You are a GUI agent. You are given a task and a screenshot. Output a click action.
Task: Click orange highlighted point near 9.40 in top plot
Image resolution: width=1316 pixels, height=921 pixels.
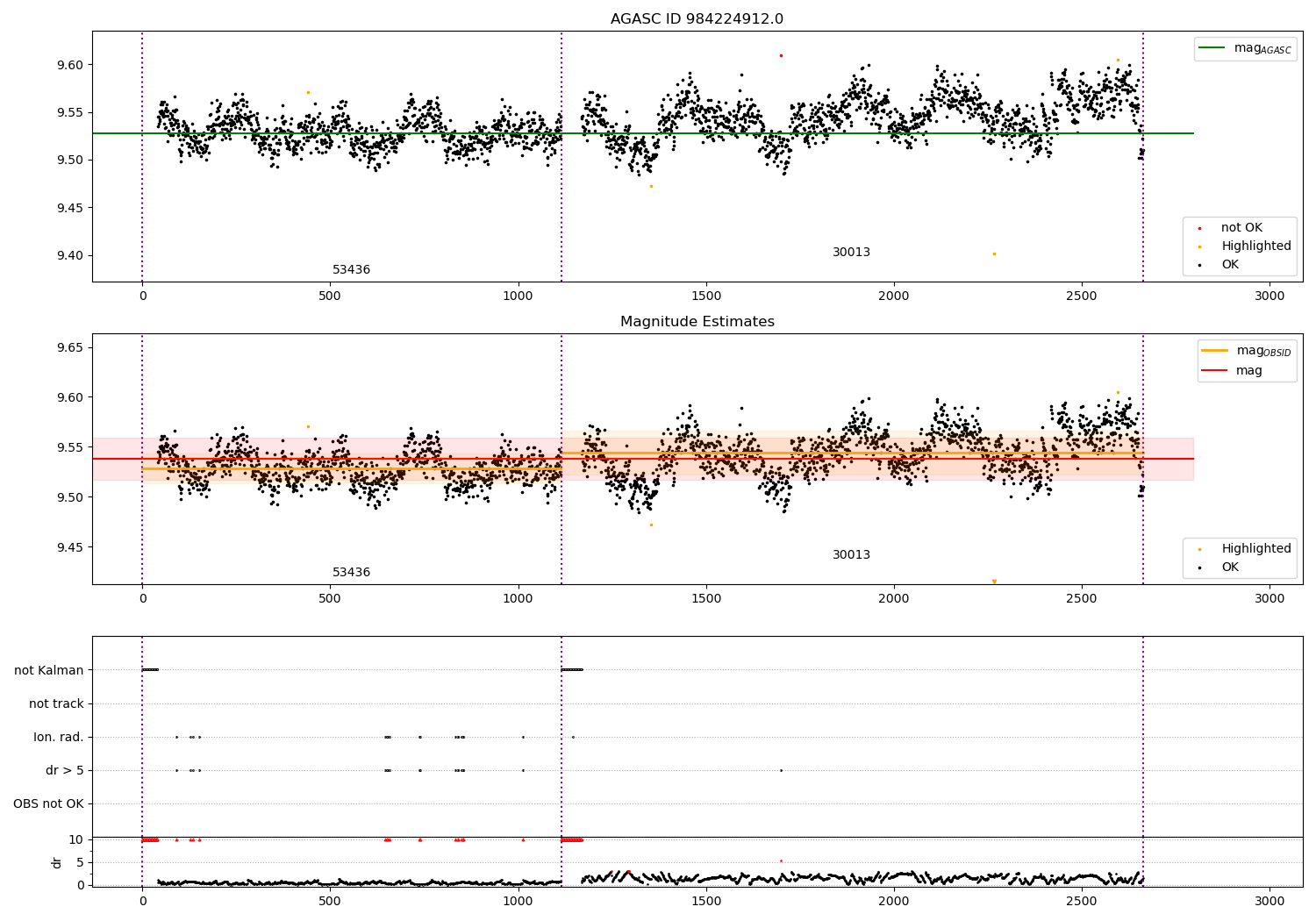tap(994, 253)
